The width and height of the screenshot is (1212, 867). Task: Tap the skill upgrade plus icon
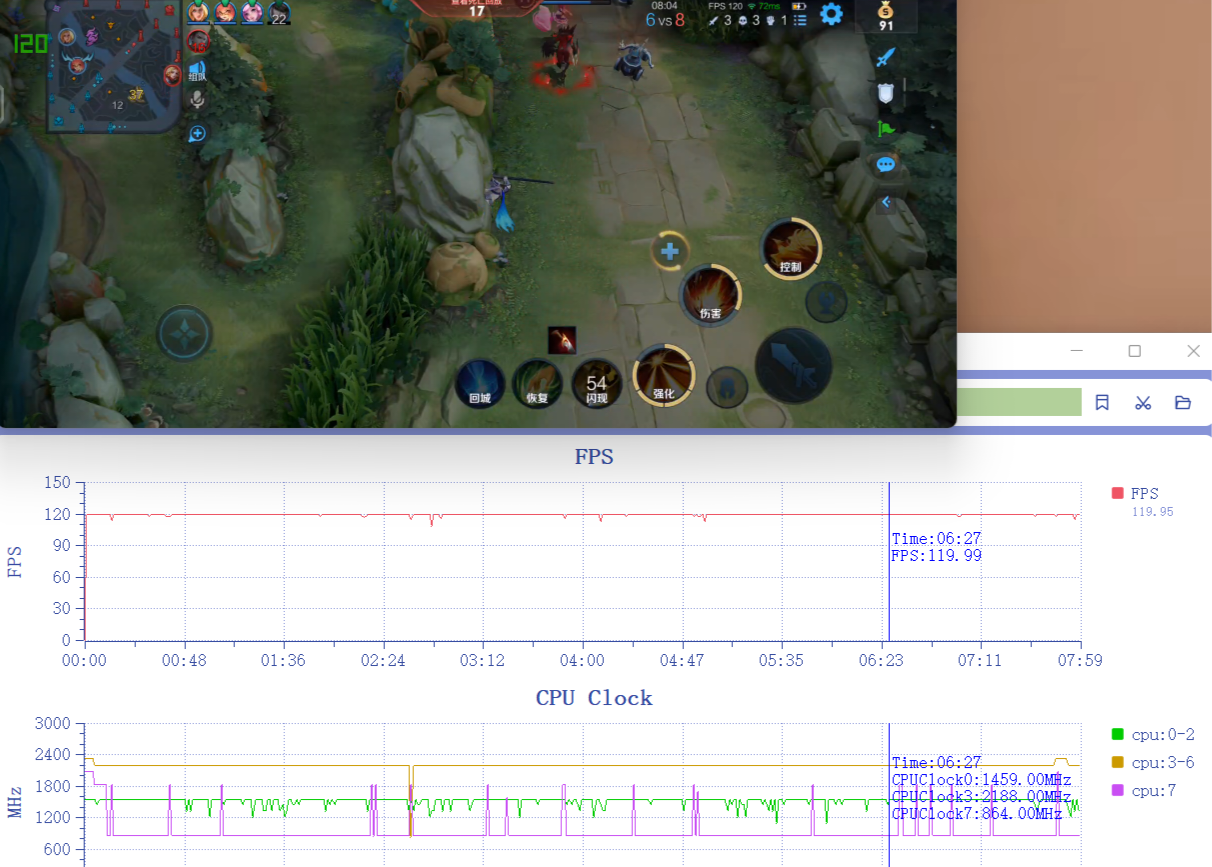pyautogui.click(x=670, y=250)
